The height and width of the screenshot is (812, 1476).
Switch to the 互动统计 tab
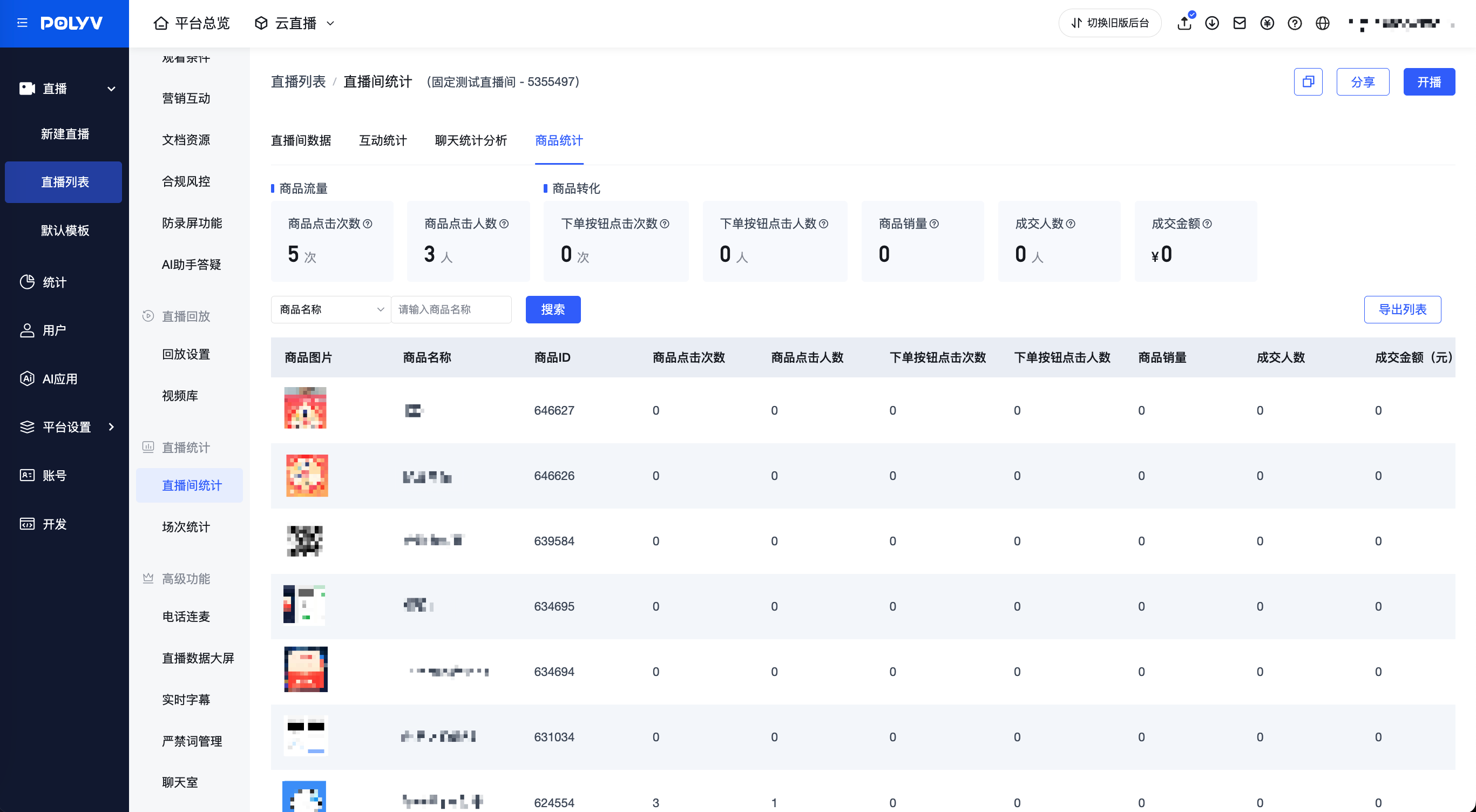(x=383, y=140)
